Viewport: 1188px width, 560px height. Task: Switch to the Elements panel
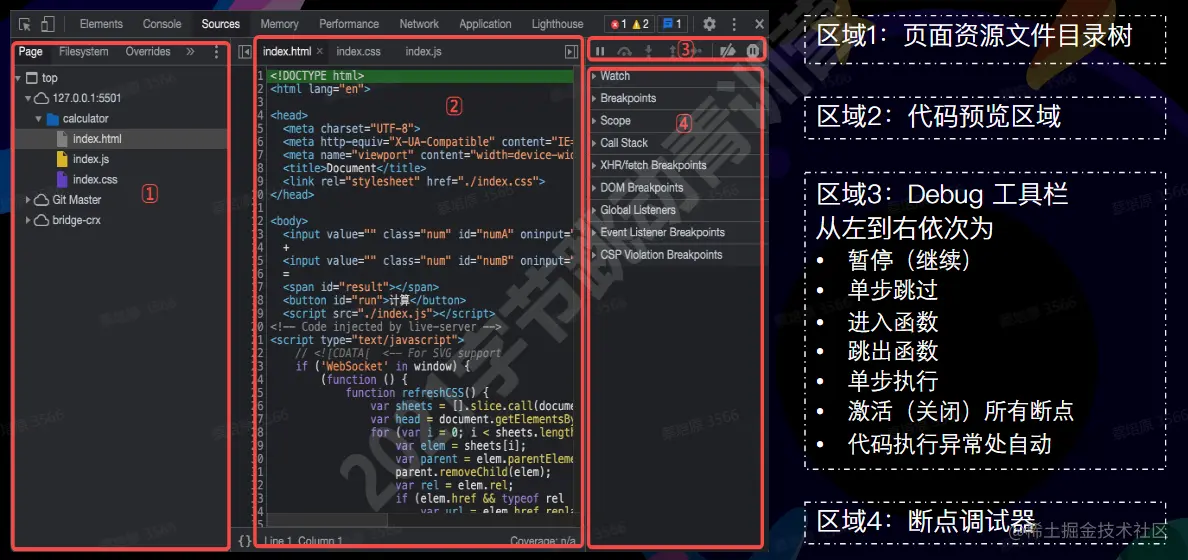pyautogui.click(x=101, y=24)
